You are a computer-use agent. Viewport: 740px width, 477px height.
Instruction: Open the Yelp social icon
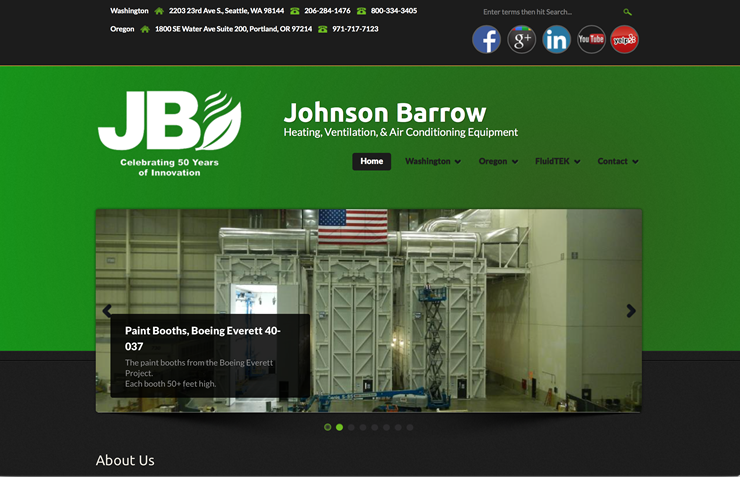[624, 40]
